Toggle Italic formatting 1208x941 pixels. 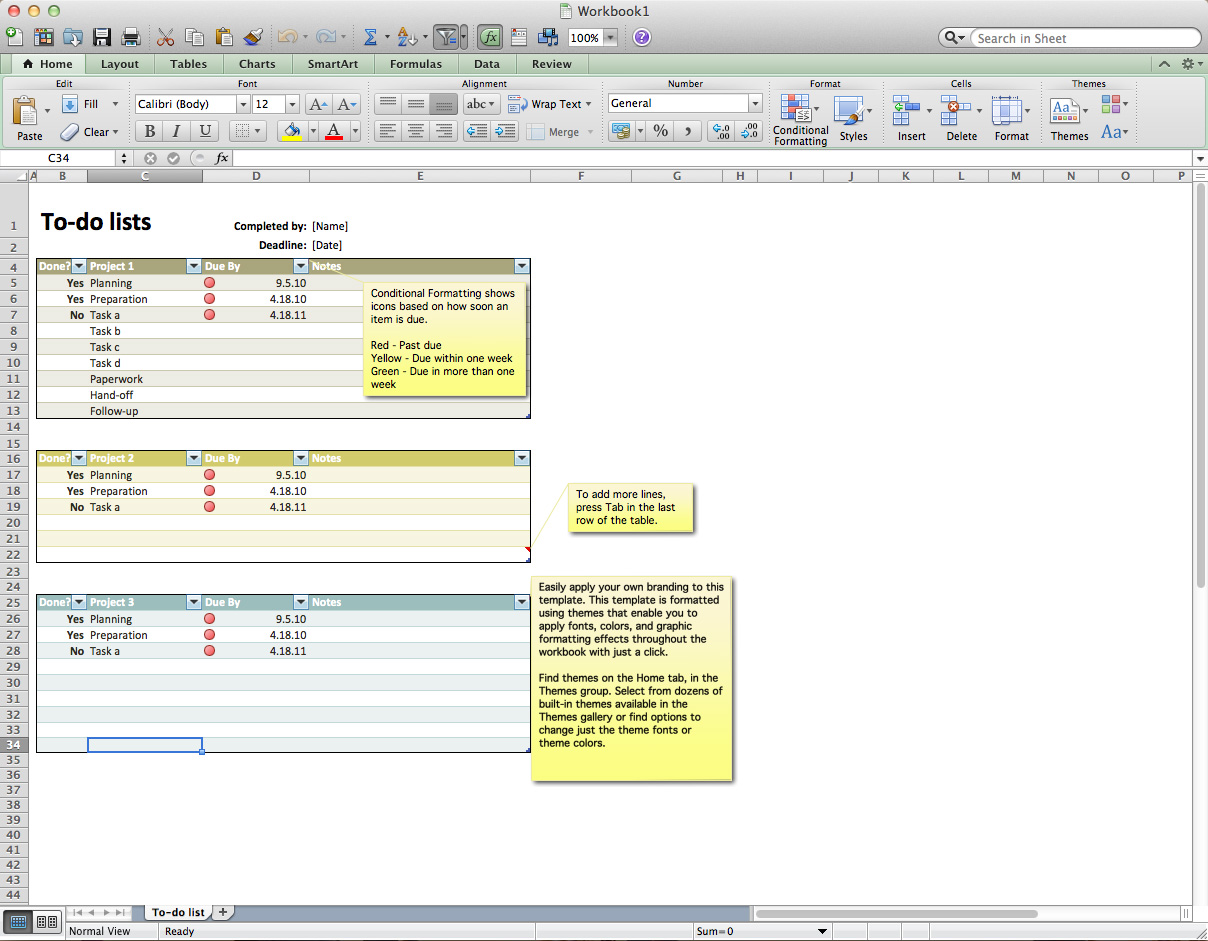[x=177, y=131]
